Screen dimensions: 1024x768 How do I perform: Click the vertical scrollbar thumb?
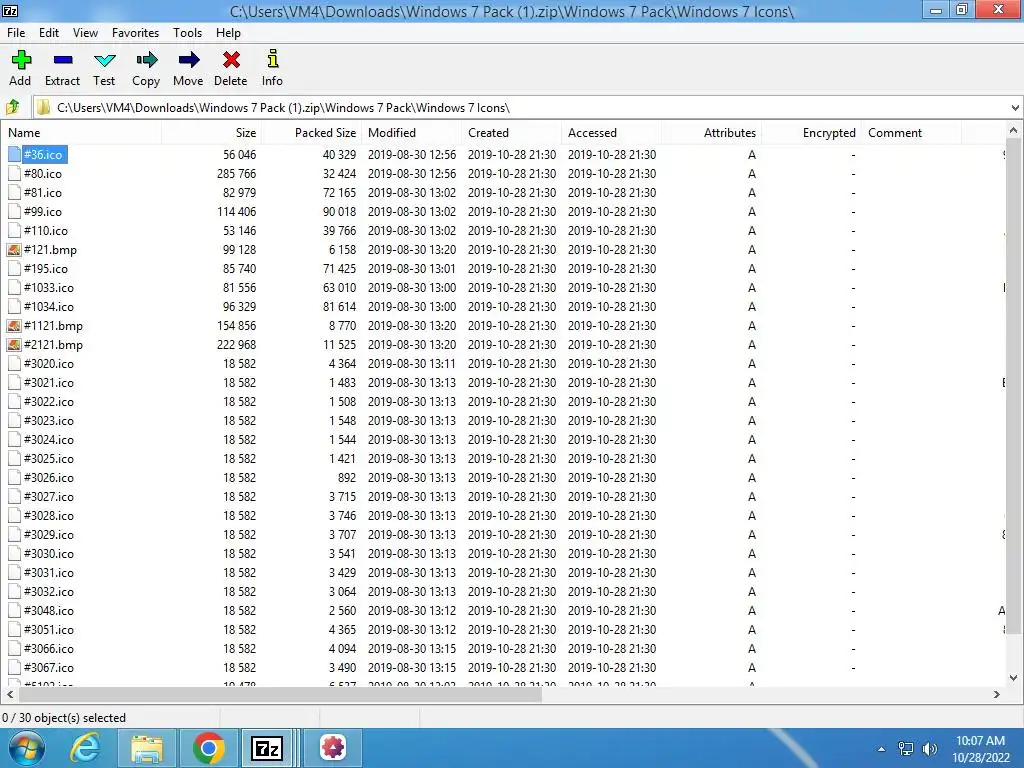click(x=1014, y=385)
